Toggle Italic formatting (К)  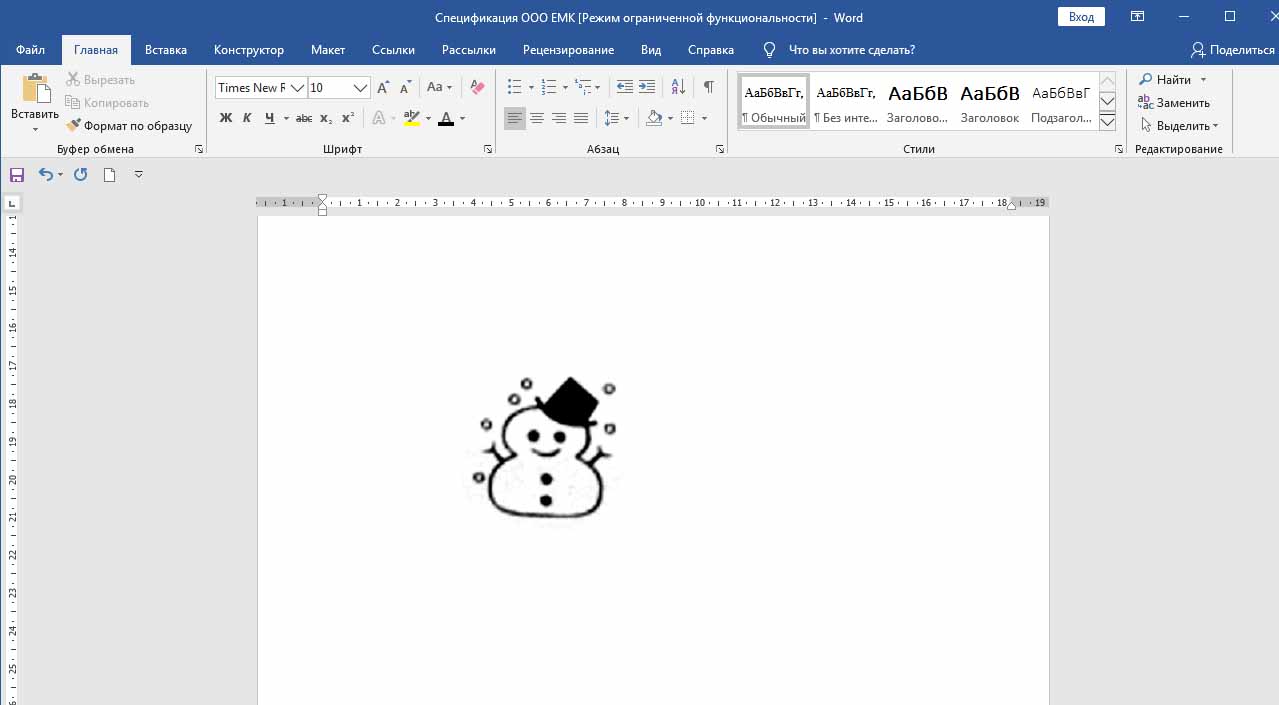pyautogui.click(x=247, y=118)
